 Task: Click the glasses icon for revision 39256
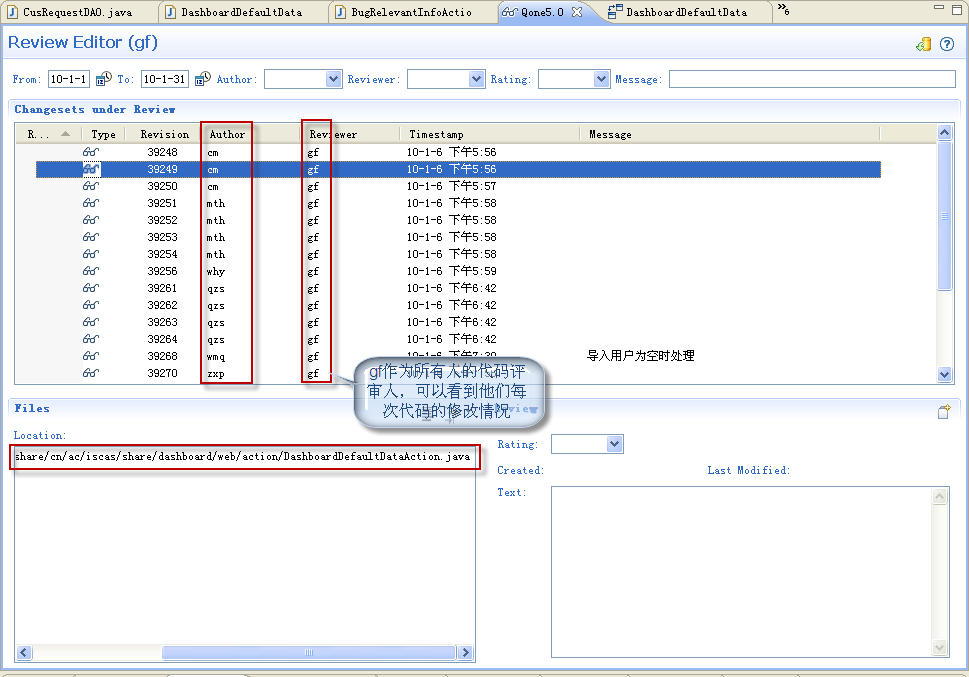pyautogui.click(x=91, y=271)
